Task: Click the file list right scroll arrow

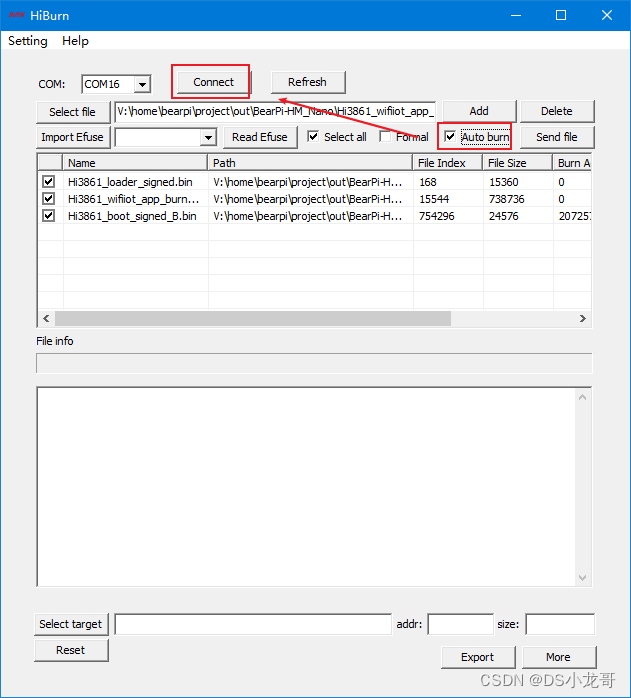Action: click(x=582, y=319)
